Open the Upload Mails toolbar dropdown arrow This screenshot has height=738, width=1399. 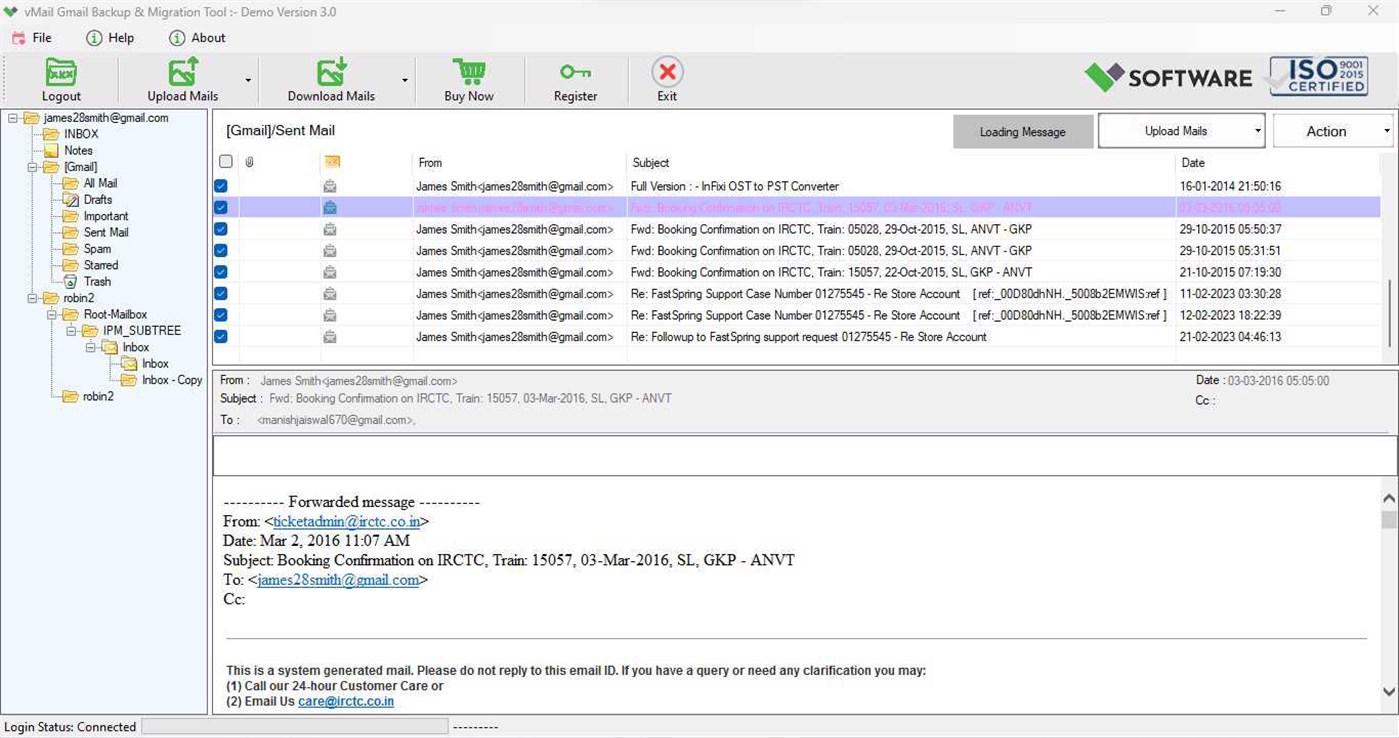[248, 80]
